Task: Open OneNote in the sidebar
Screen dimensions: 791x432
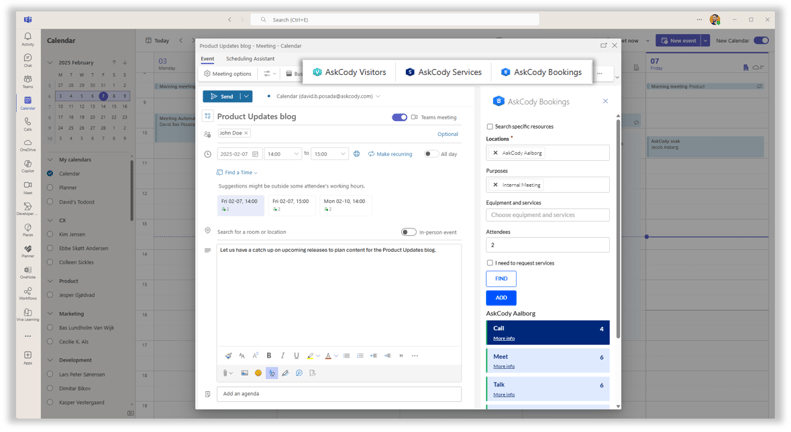Action: click(28, 272)
